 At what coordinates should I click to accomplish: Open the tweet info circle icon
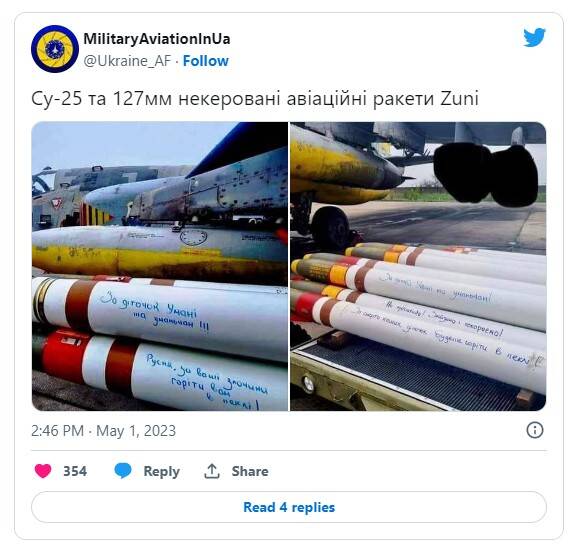point(534,430)
